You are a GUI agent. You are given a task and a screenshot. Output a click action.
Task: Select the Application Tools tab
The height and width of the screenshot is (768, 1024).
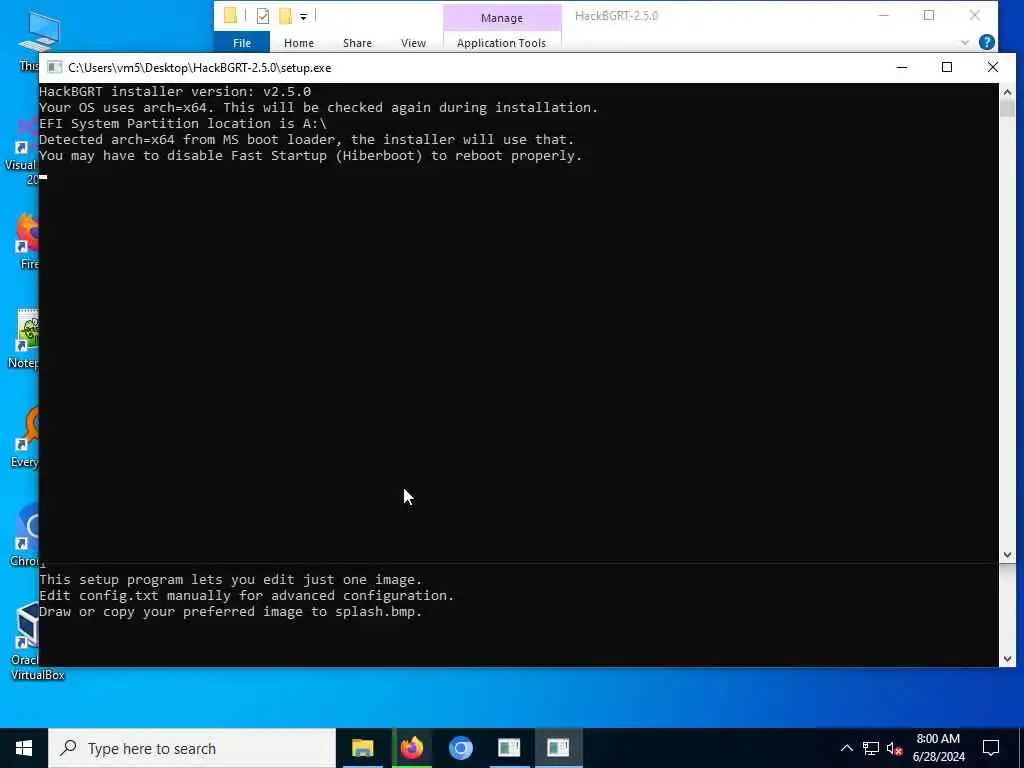(x=502, y=42)
